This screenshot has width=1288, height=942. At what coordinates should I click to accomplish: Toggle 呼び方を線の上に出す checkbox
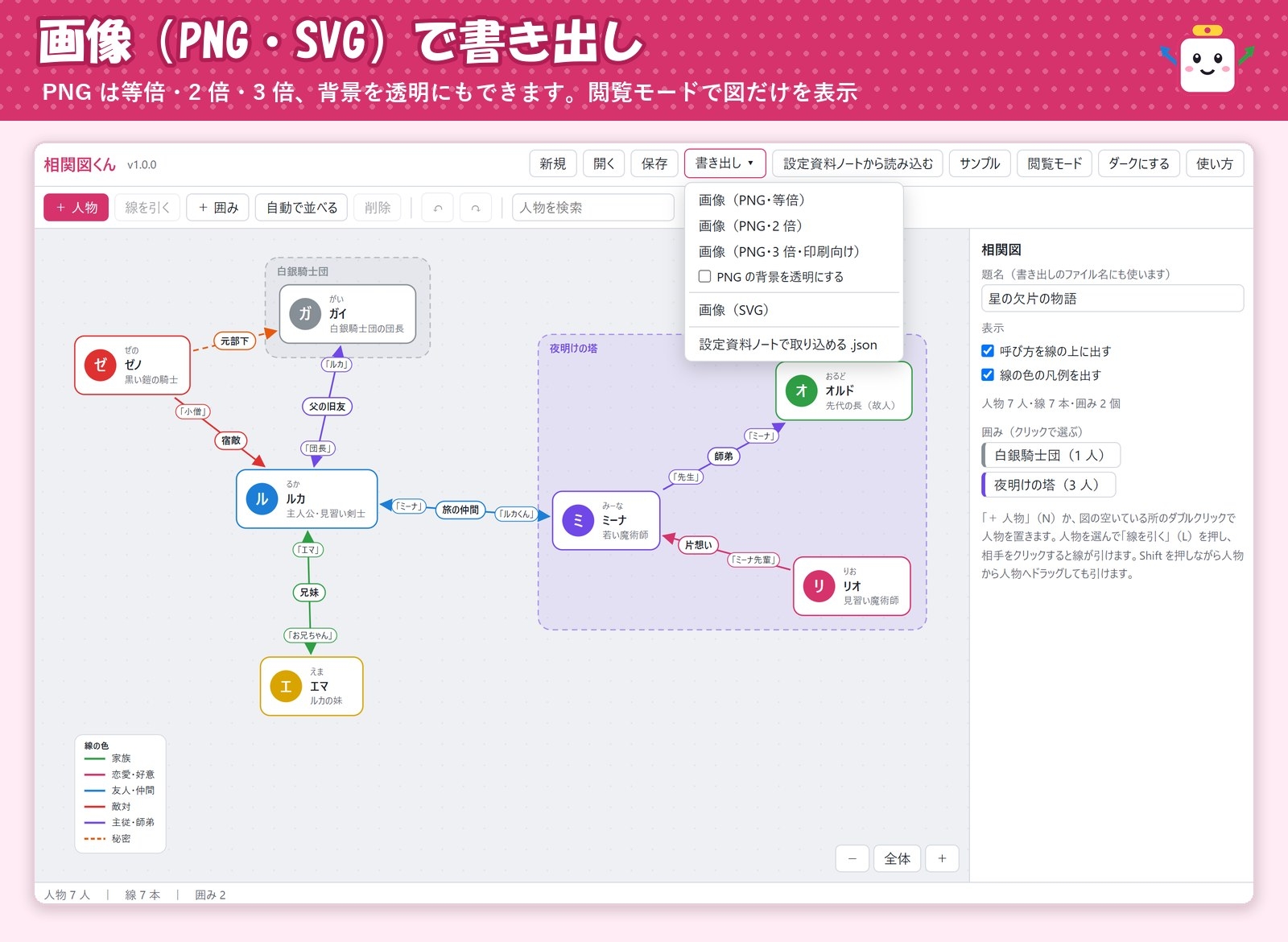point(988,351)
